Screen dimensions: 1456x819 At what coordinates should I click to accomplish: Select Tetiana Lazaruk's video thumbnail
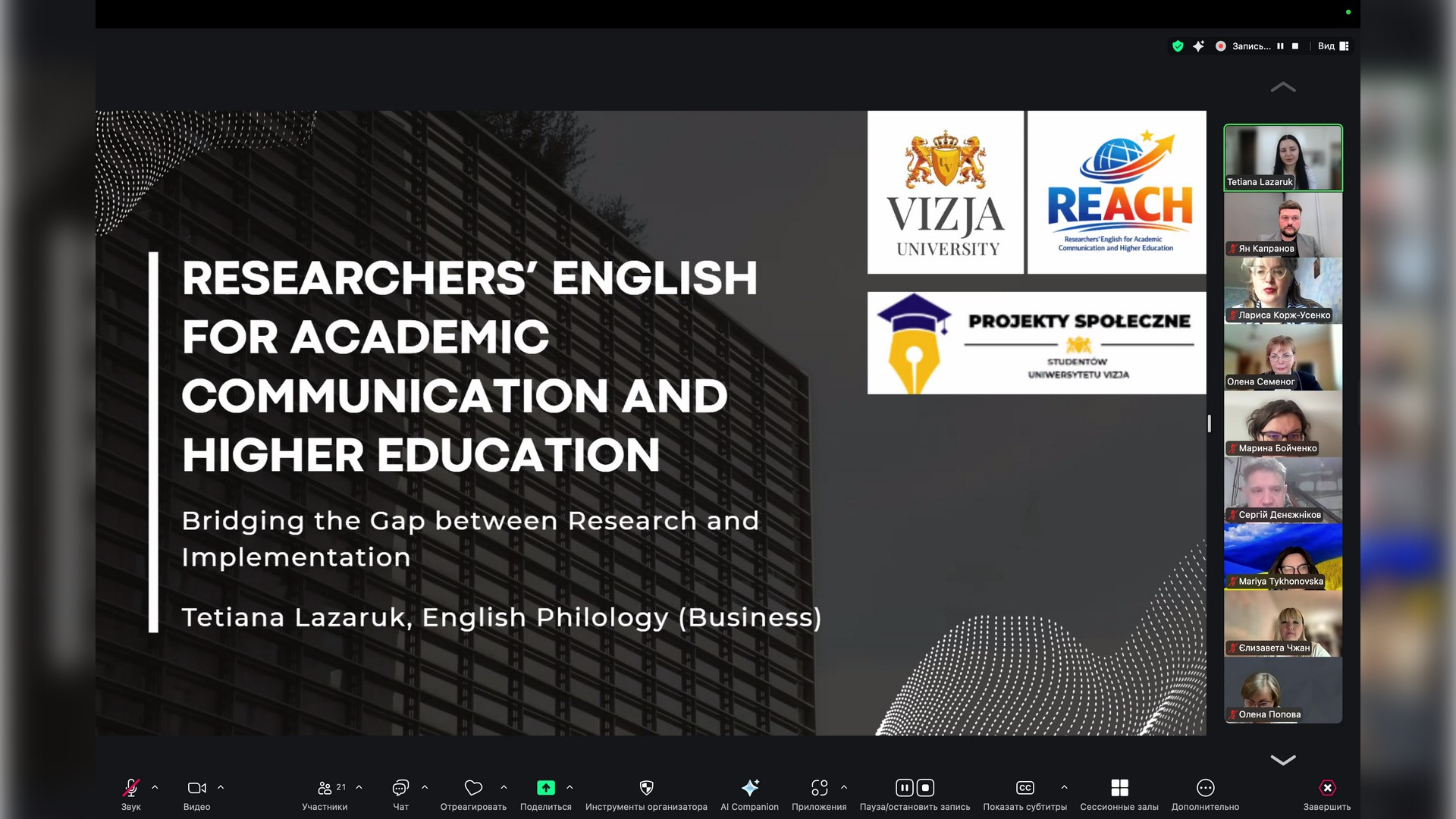click(1282, 157)
